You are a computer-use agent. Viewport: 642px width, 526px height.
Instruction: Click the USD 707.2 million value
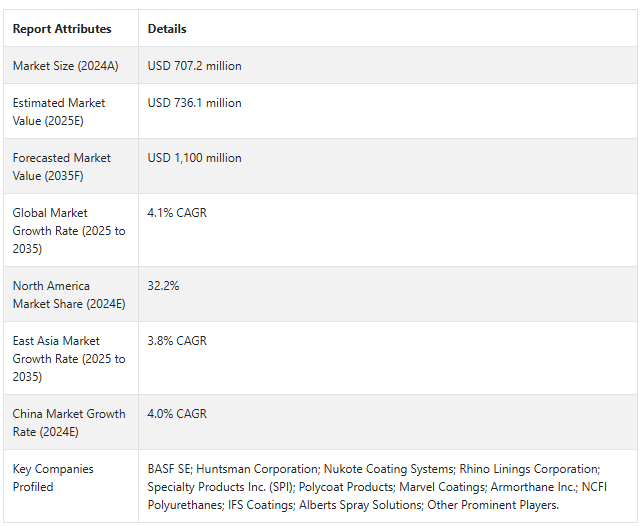click(194, 66)
